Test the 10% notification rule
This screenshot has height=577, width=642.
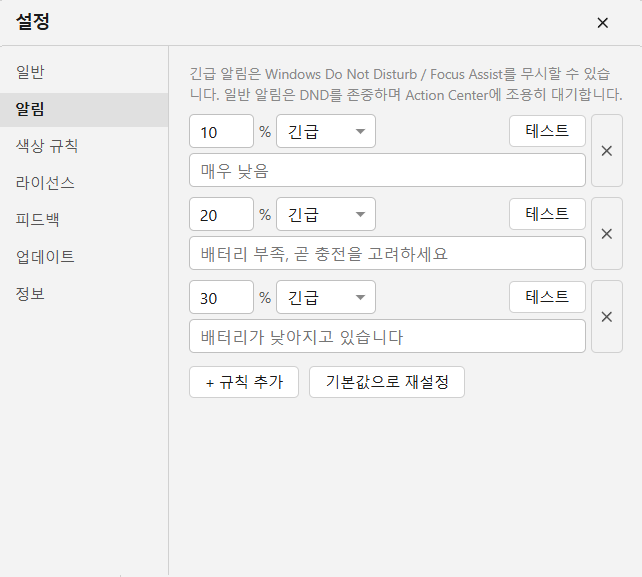[547, 131]
